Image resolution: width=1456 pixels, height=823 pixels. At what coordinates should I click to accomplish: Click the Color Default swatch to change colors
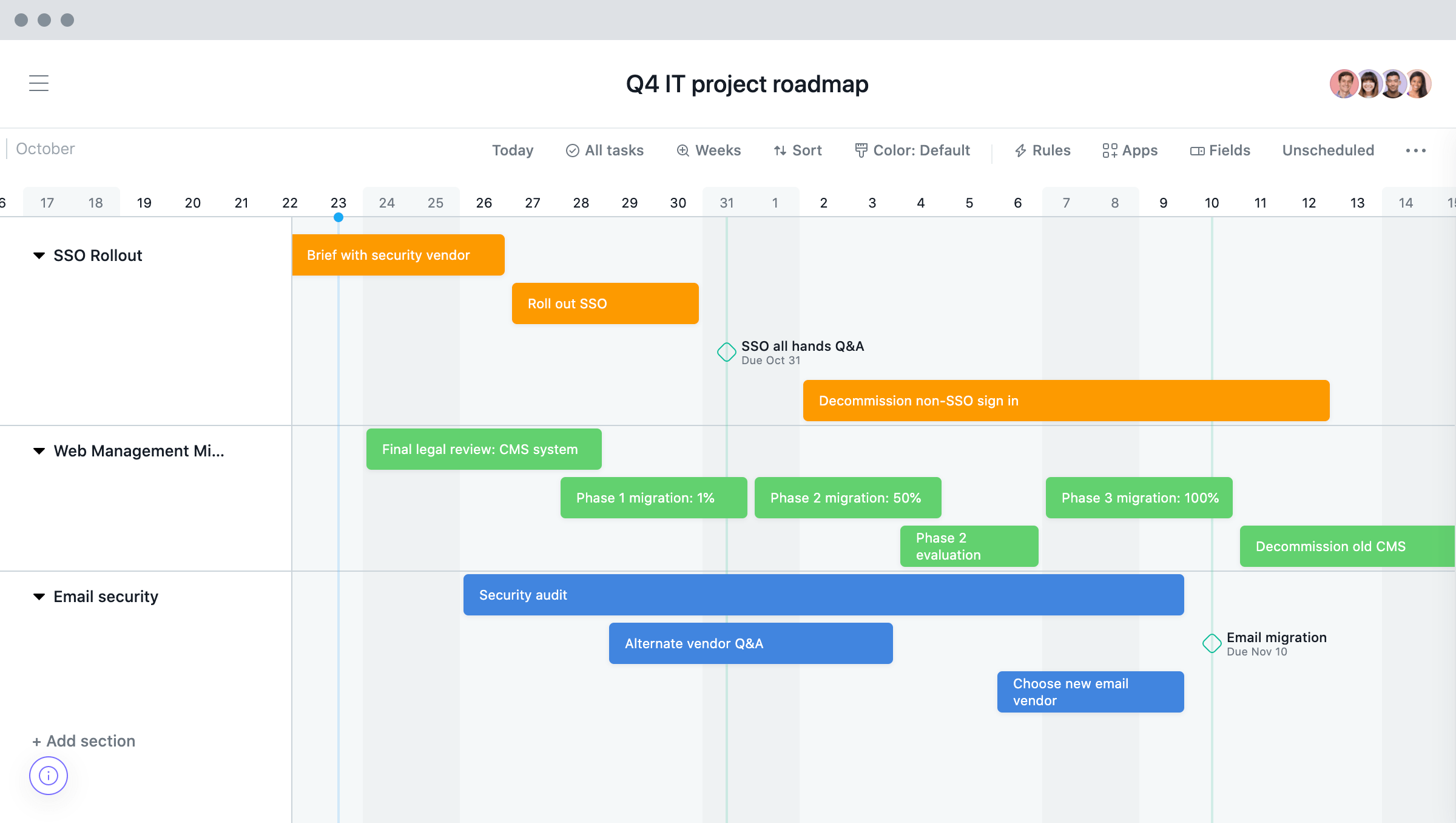pyautogui.click(x=911, y=149)
